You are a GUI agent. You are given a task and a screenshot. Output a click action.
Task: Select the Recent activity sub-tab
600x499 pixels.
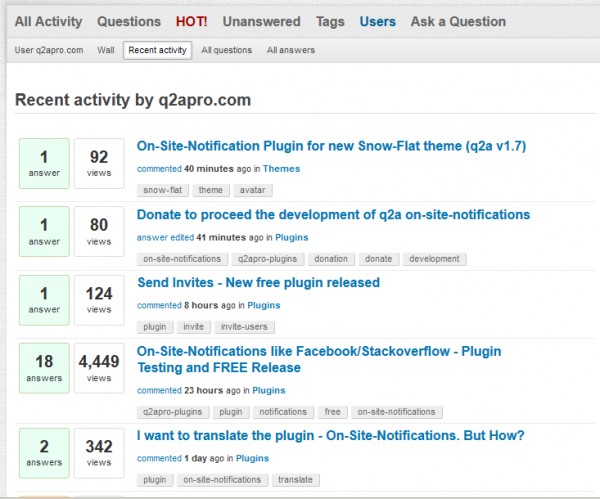pos(157,50)
